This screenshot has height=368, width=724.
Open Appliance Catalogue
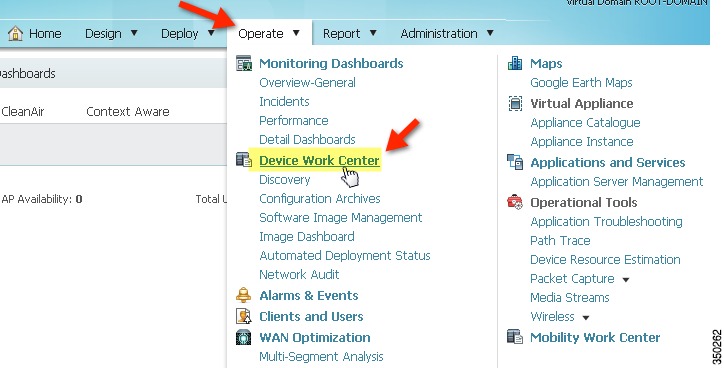tap(585, 122)
